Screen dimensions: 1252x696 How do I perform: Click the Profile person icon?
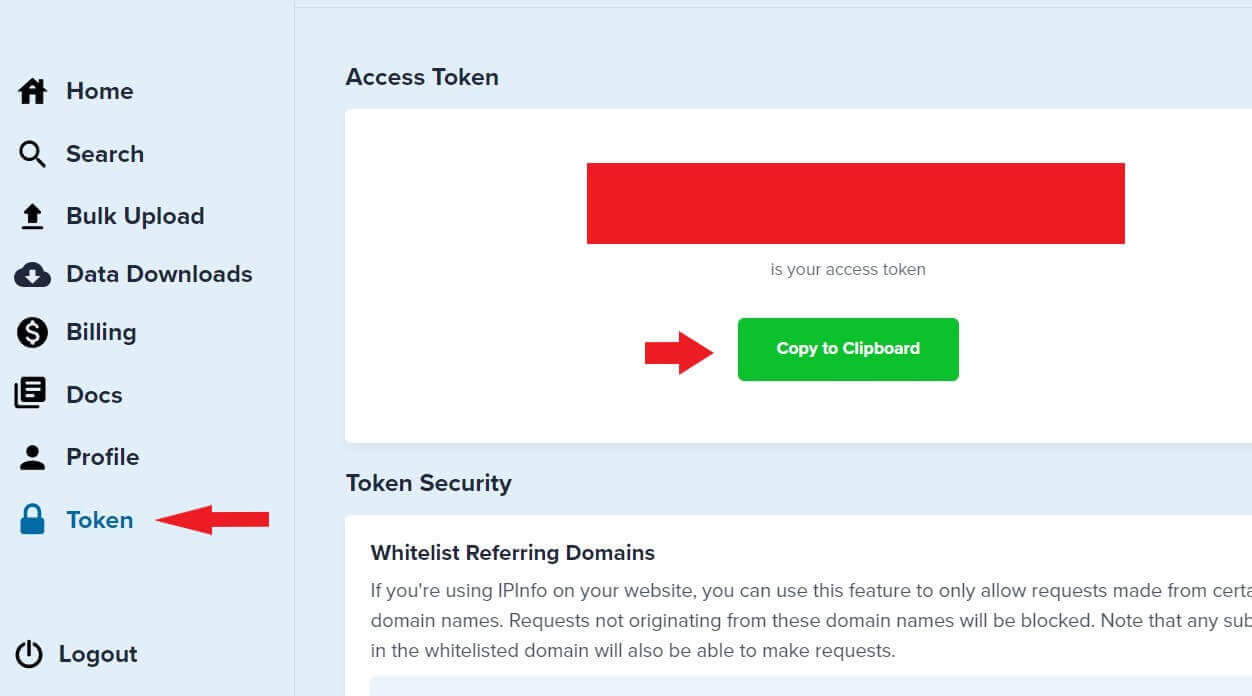(x=33, y=457)
